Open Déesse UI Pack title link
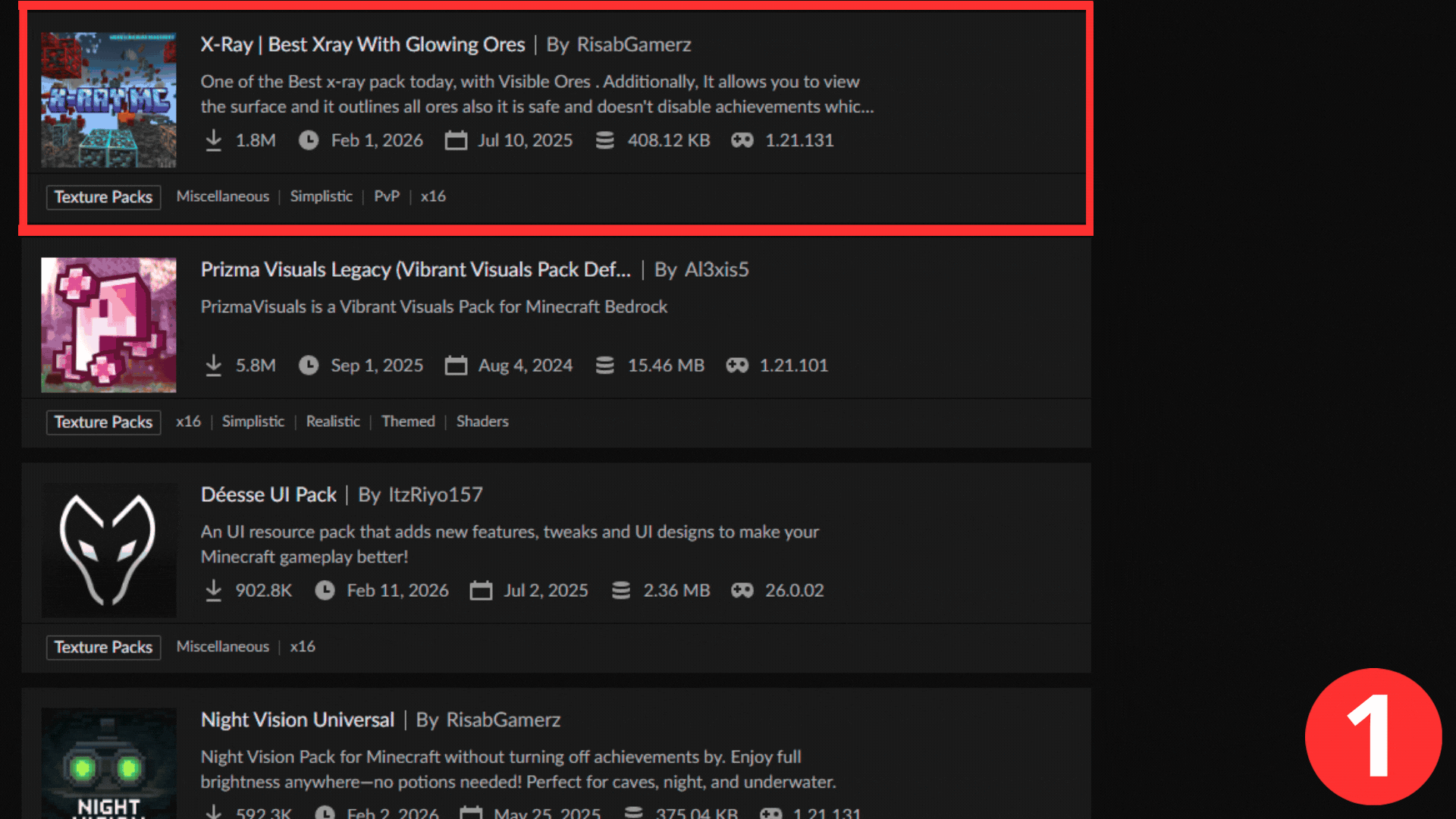 point(268,495)
